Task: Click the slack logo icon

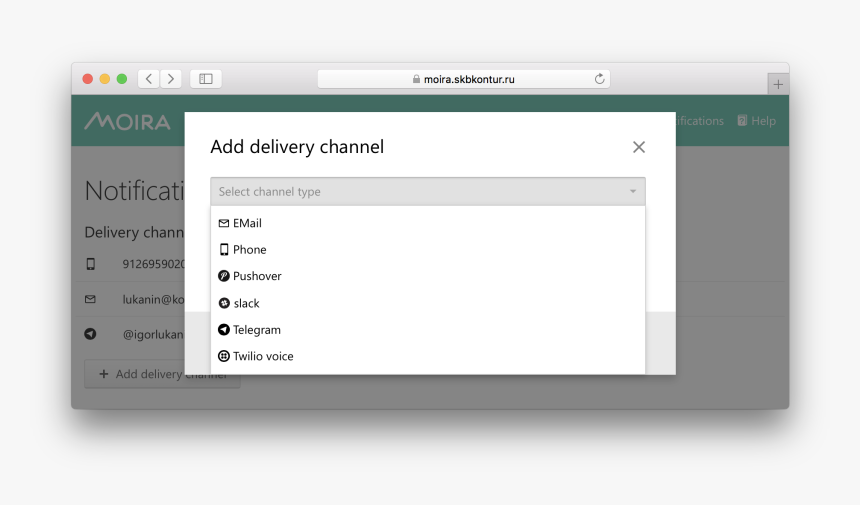Action: (224, 303)
